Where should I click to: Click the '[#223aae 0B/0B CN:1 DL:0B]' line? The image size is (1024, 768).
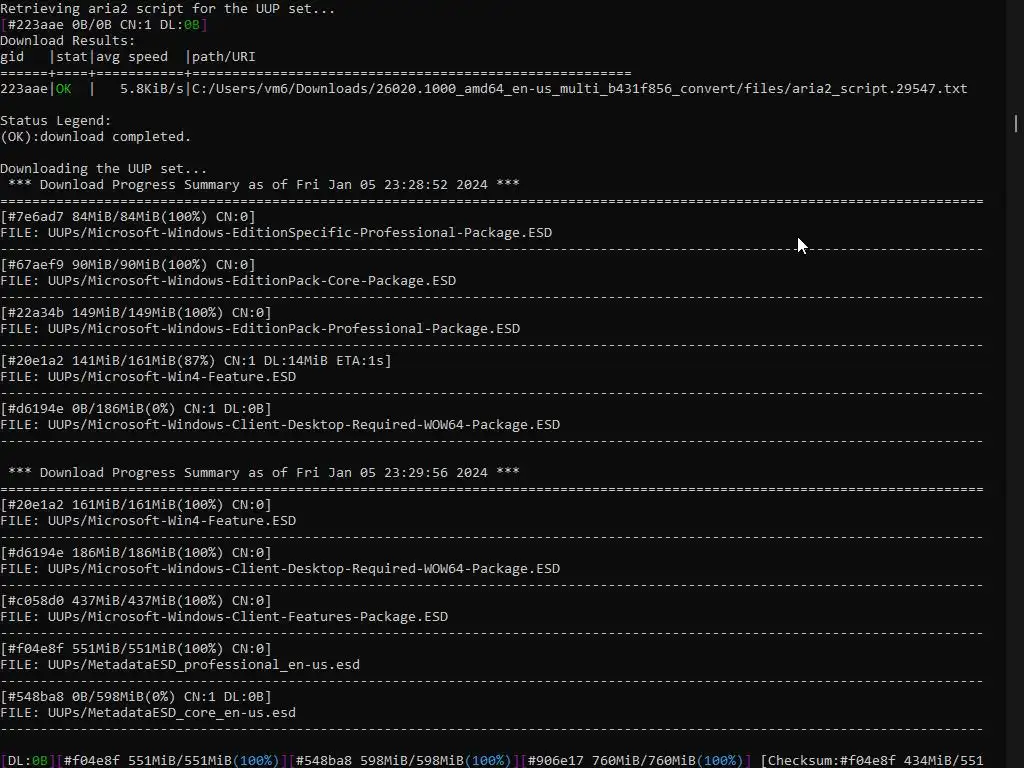tap(104, 25)
